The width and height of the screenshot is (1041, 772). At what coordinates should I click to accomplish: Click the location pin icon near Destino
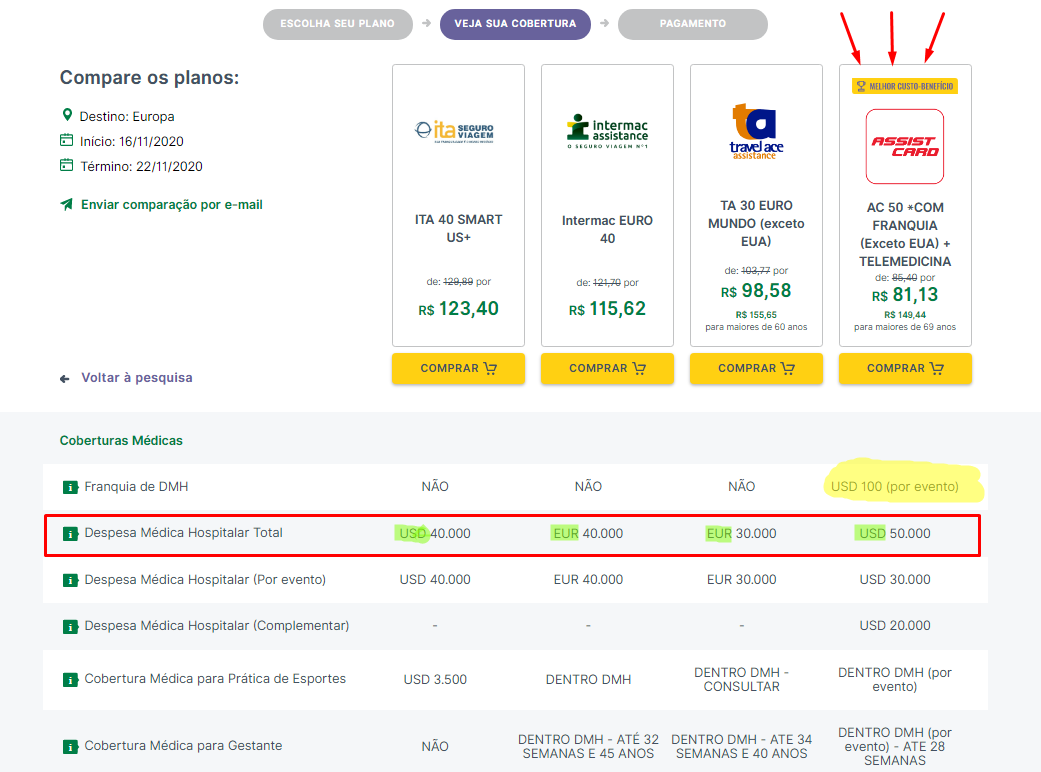(x=66, y=115)
